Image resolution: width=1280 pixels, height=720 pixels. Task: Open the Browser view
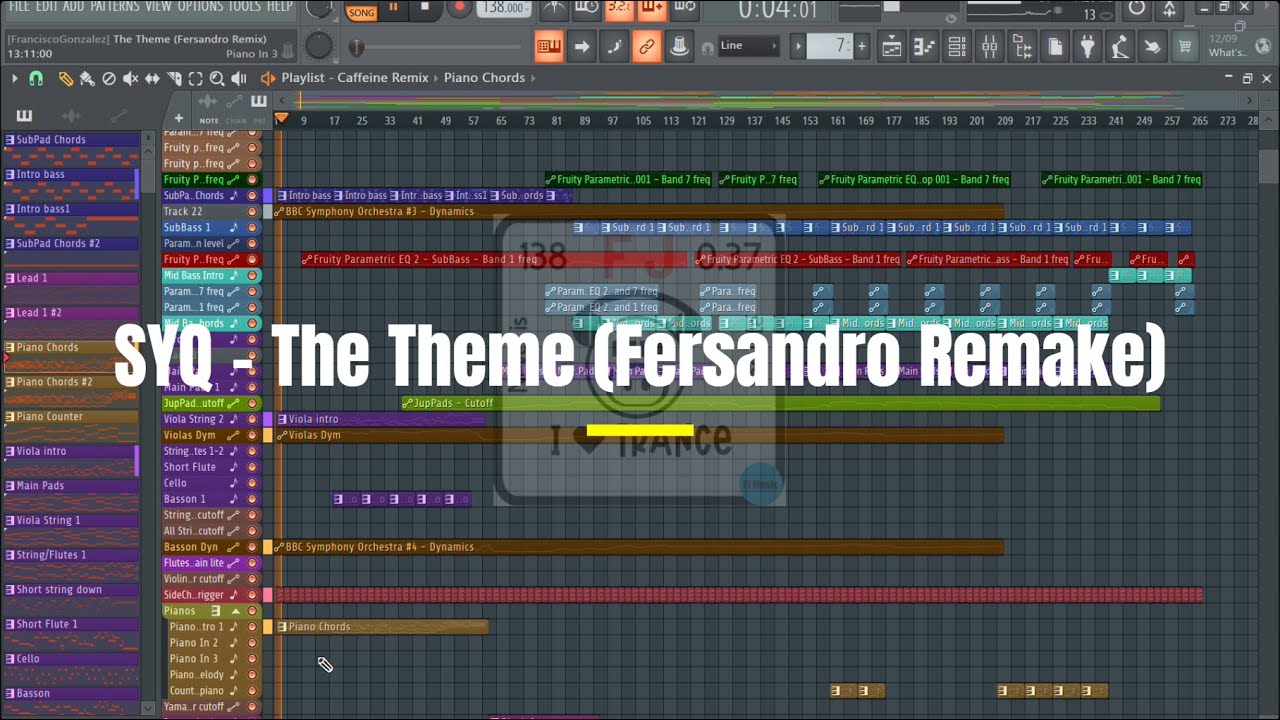pyautogui.click(x=1022, y=46)
